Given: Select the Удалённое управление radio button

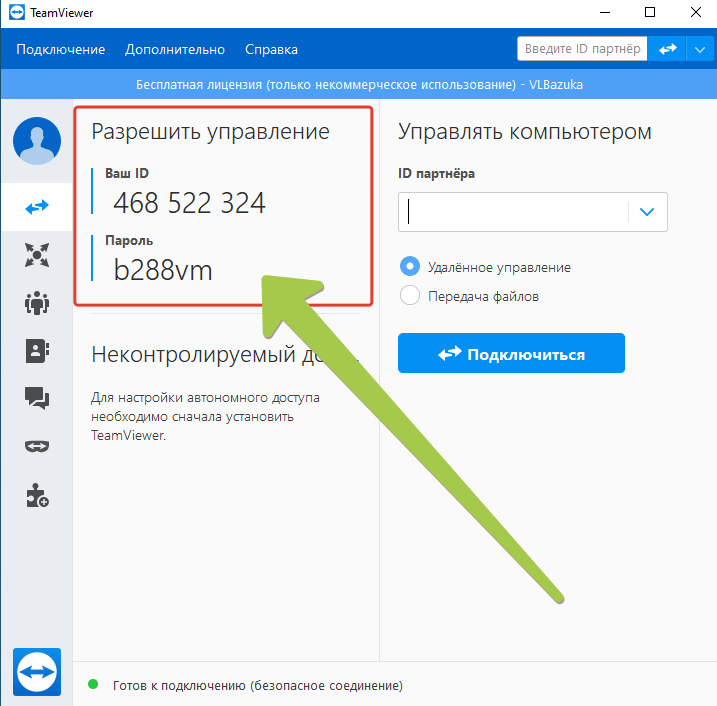Looking at the screenshot, I should [x=409, y=267].
